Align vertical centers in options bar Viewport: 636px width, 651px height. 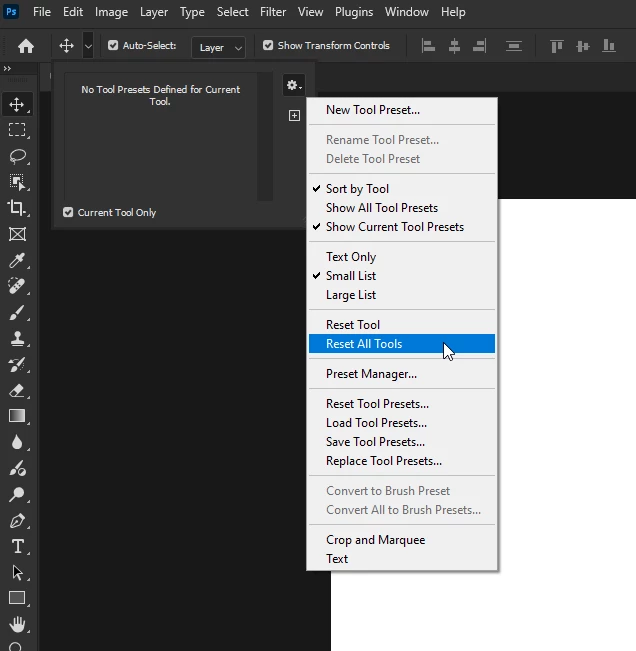click(583, 46)
